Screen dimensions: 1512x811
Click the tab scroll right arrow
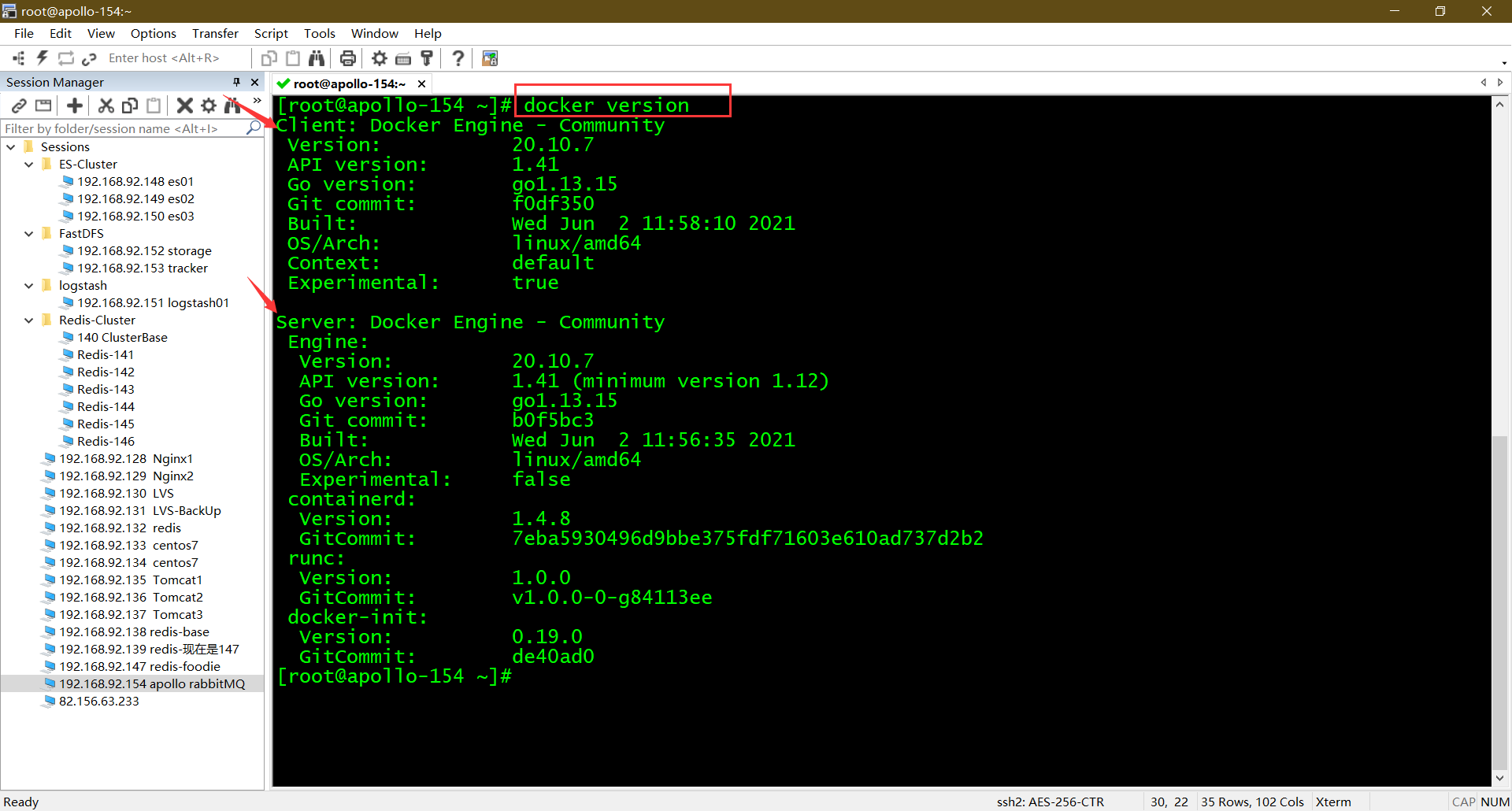coord(1500,83)
